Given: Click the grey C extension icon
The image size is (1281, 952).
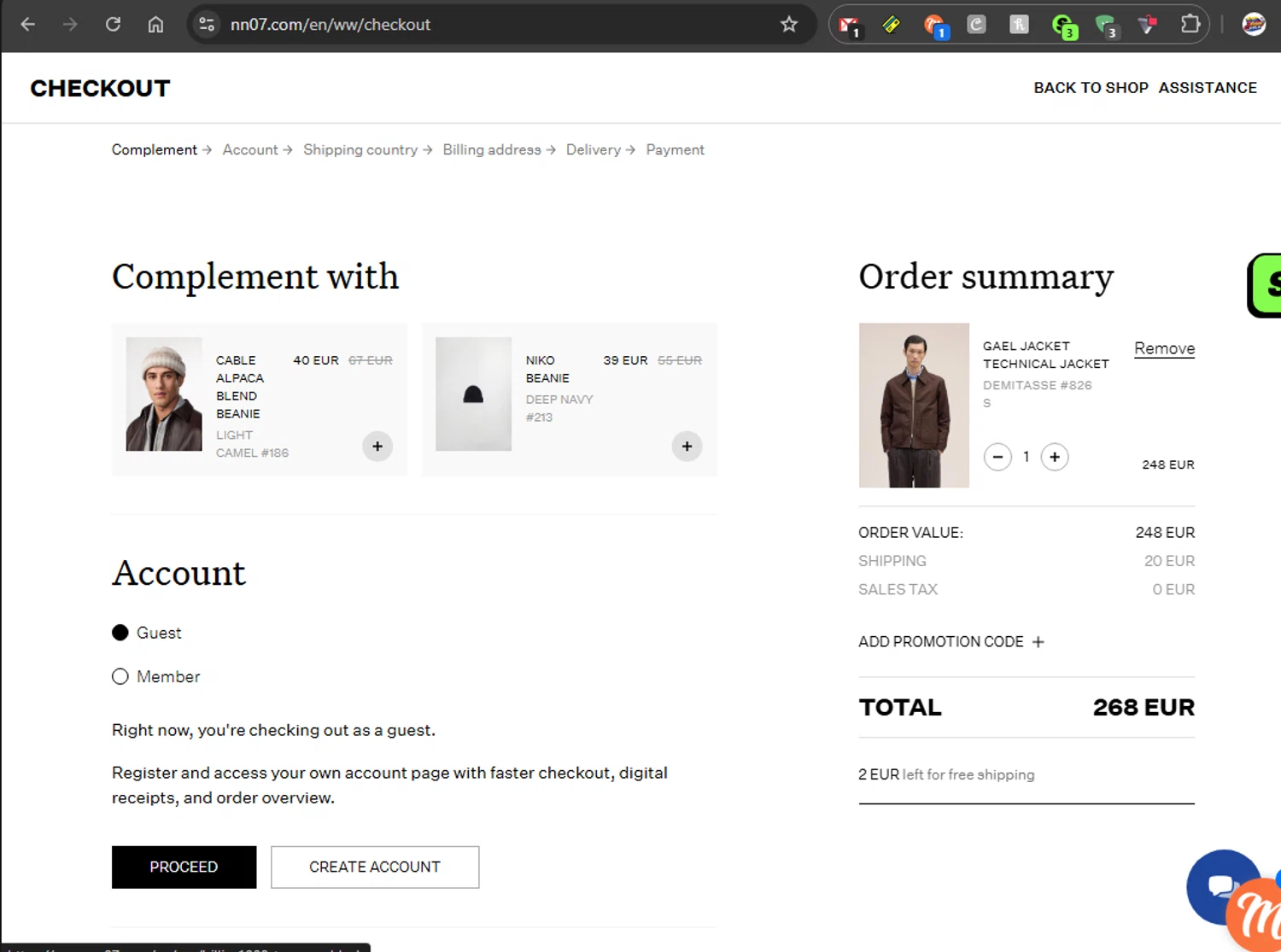Looking at the screenshot, I should click(x=977, y=25).
